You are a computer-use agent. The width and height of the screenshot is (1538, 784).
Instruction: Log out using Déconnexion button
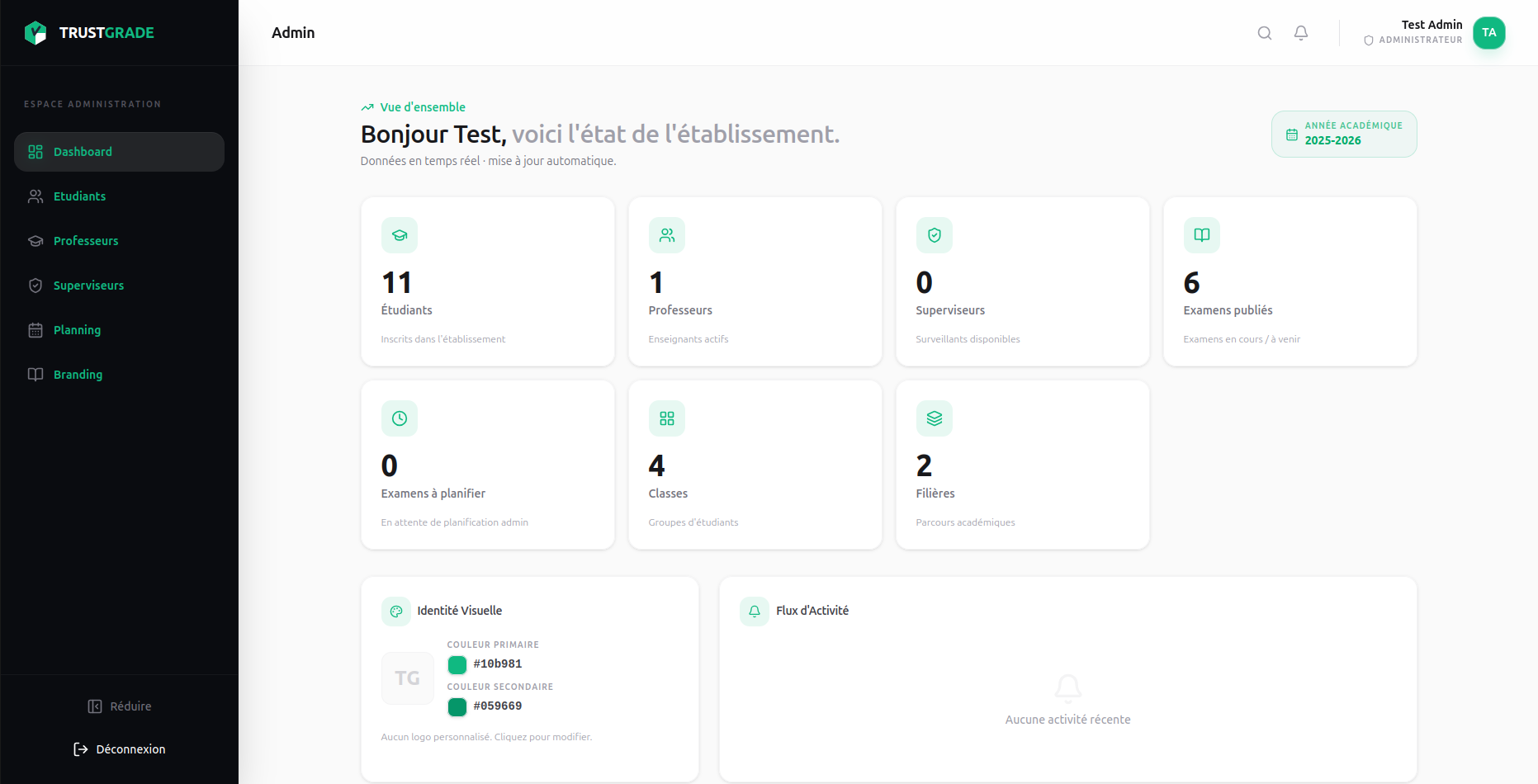click(x=120, y=749)
